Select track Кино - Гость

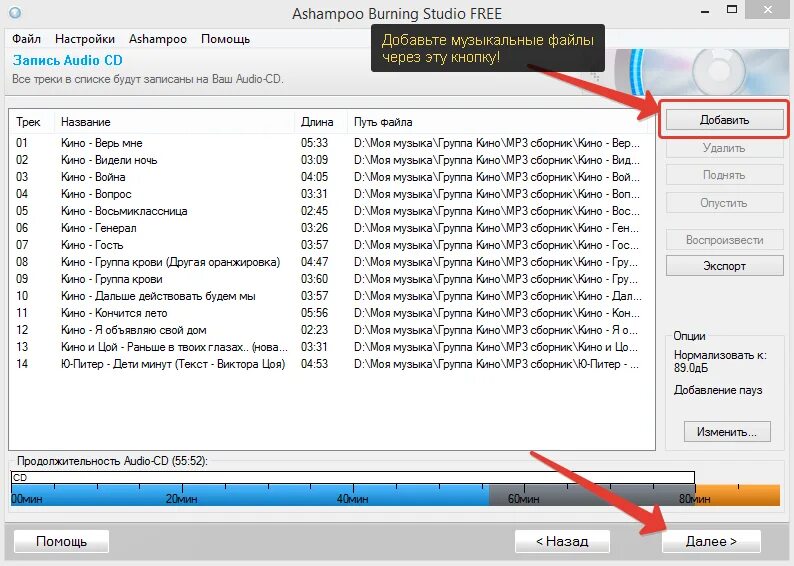331,245
